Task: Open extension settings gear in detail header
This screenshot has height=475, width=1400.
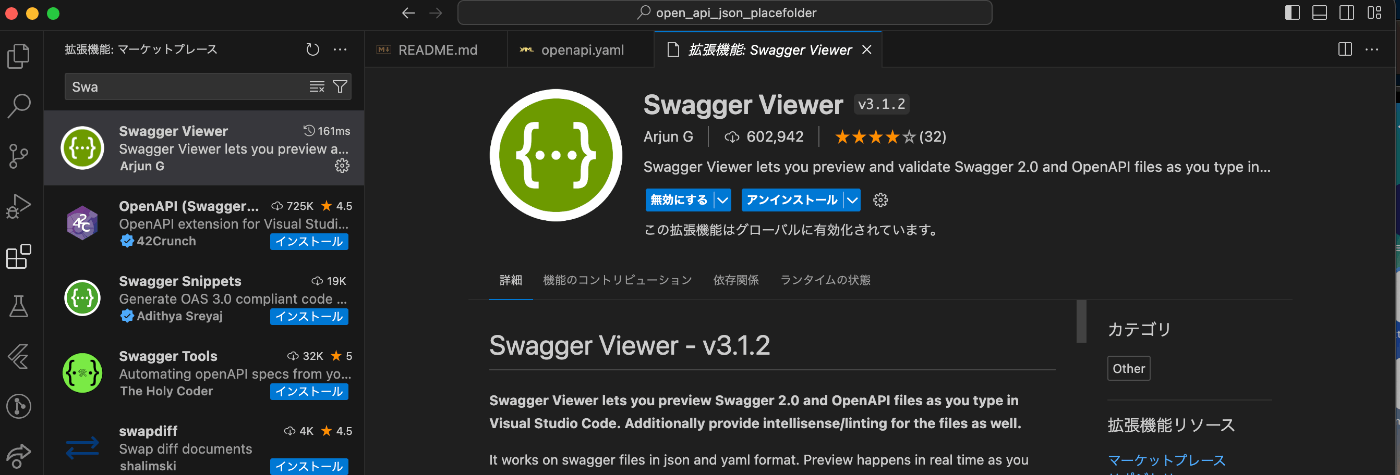Action: pyautogui.click(x=880, y=200)
